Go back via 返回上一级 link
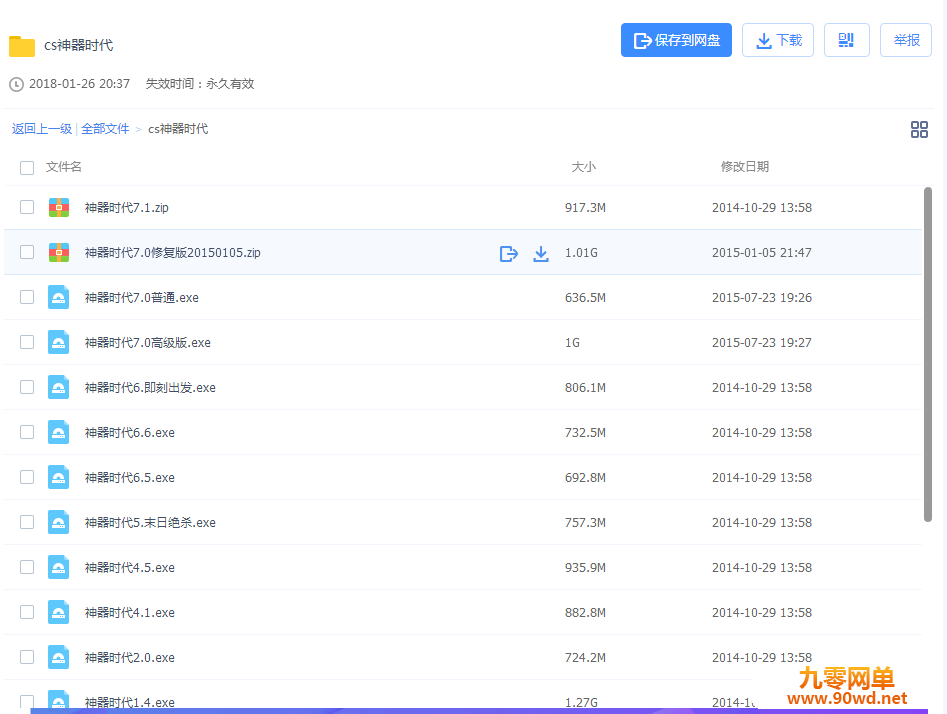This screenshot has width=947, height=714. (x=42, y=129)
